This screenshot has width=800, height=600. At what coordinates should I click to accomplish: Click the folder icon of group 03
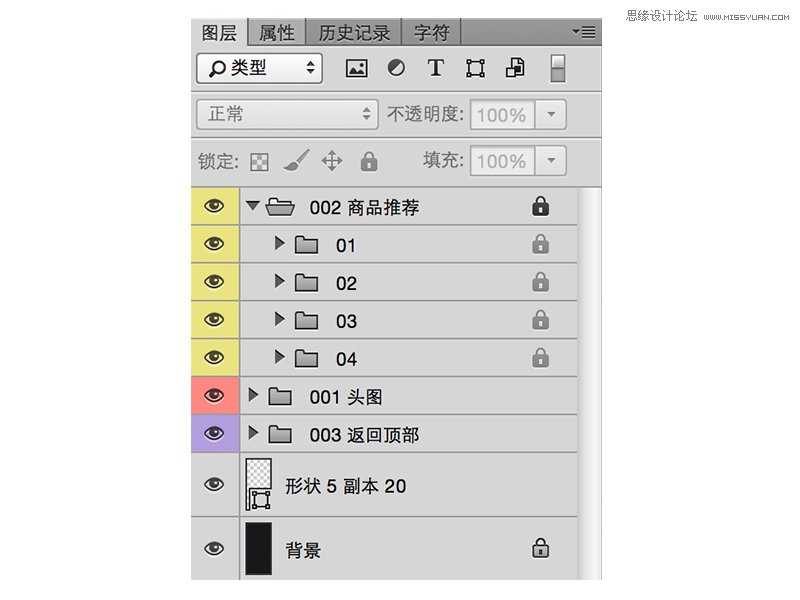(x=306, y=320)
